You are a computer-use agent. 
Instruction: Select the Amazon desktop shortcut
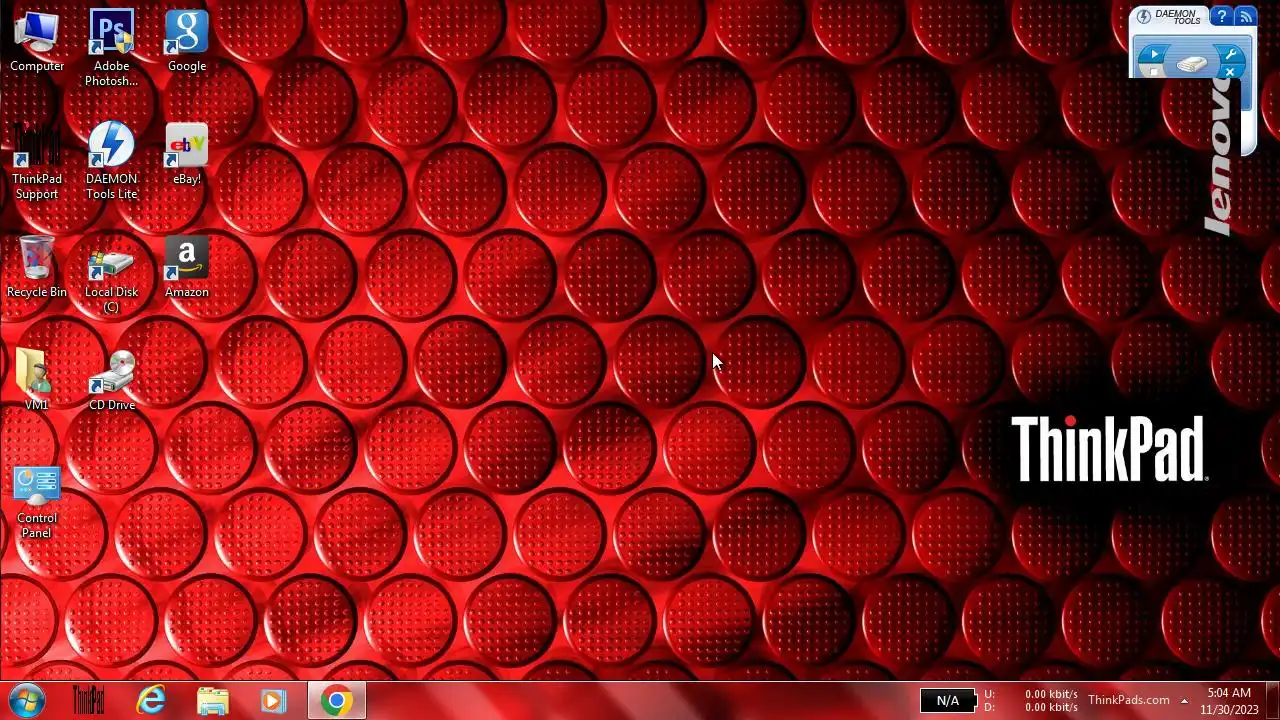pyautogui.click(x=187, y=268)
